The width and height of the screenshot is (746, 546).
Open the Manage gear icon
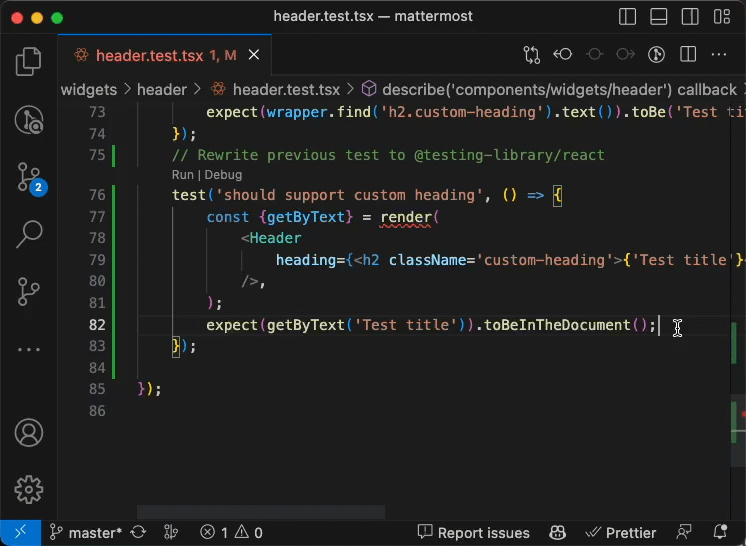(x=29, y=489)
